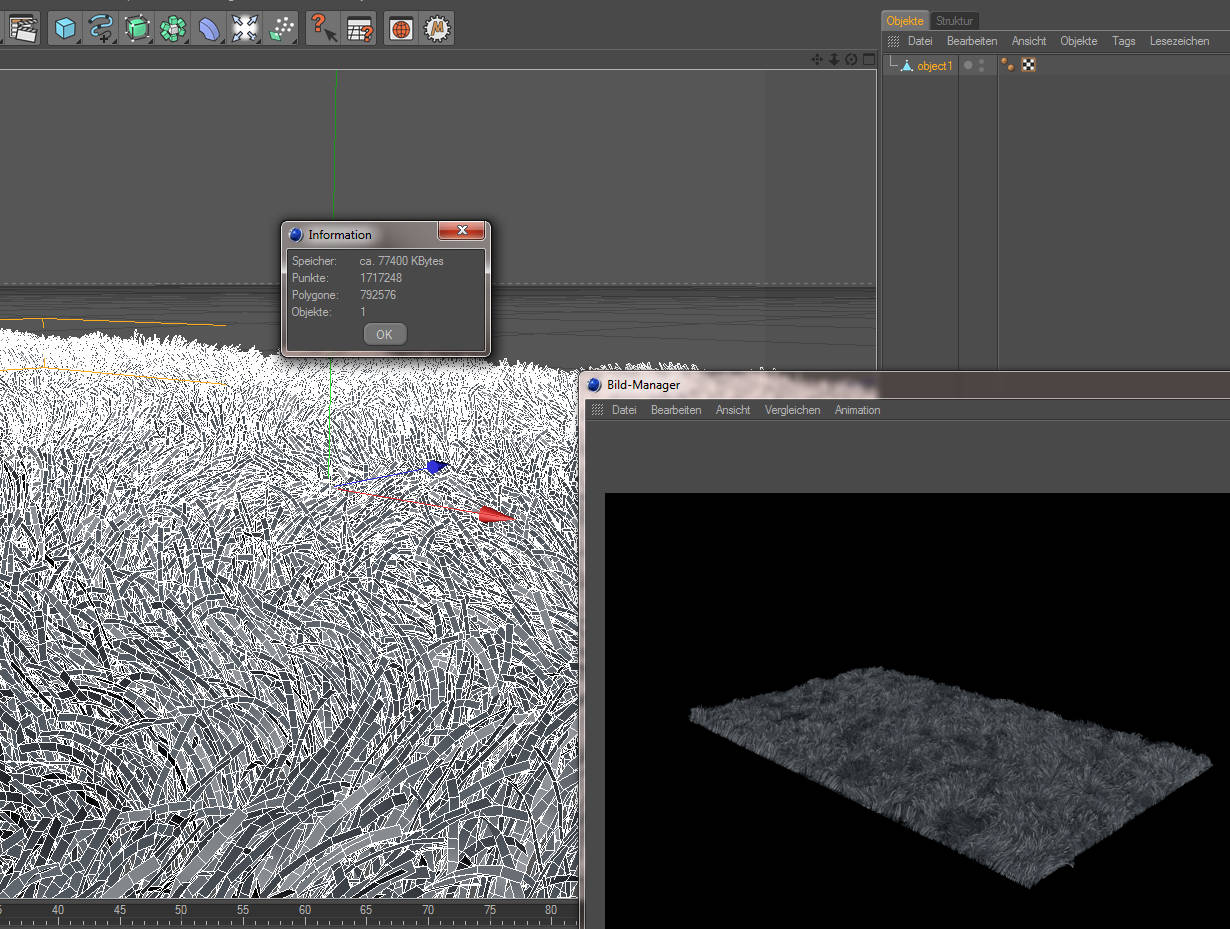
Task: Open Animation menu in Bild-Manager
Action: pos(857,410)
